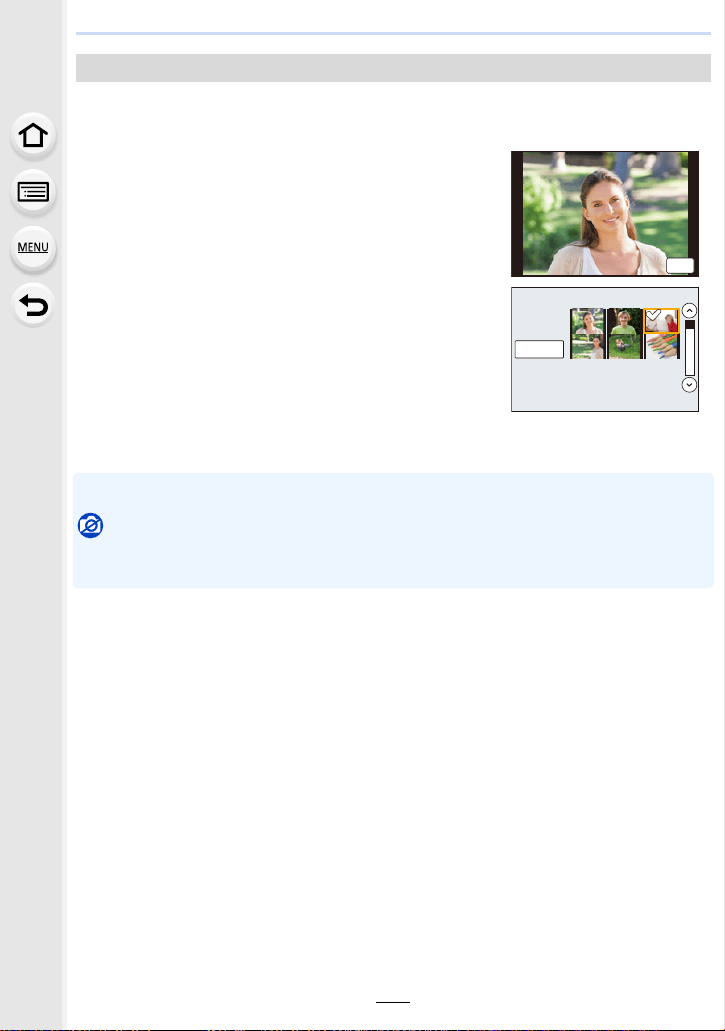The image size is (725, 1031).
Task: Select the boy in green shirt thumbnail
Action: tap(624, 321)
